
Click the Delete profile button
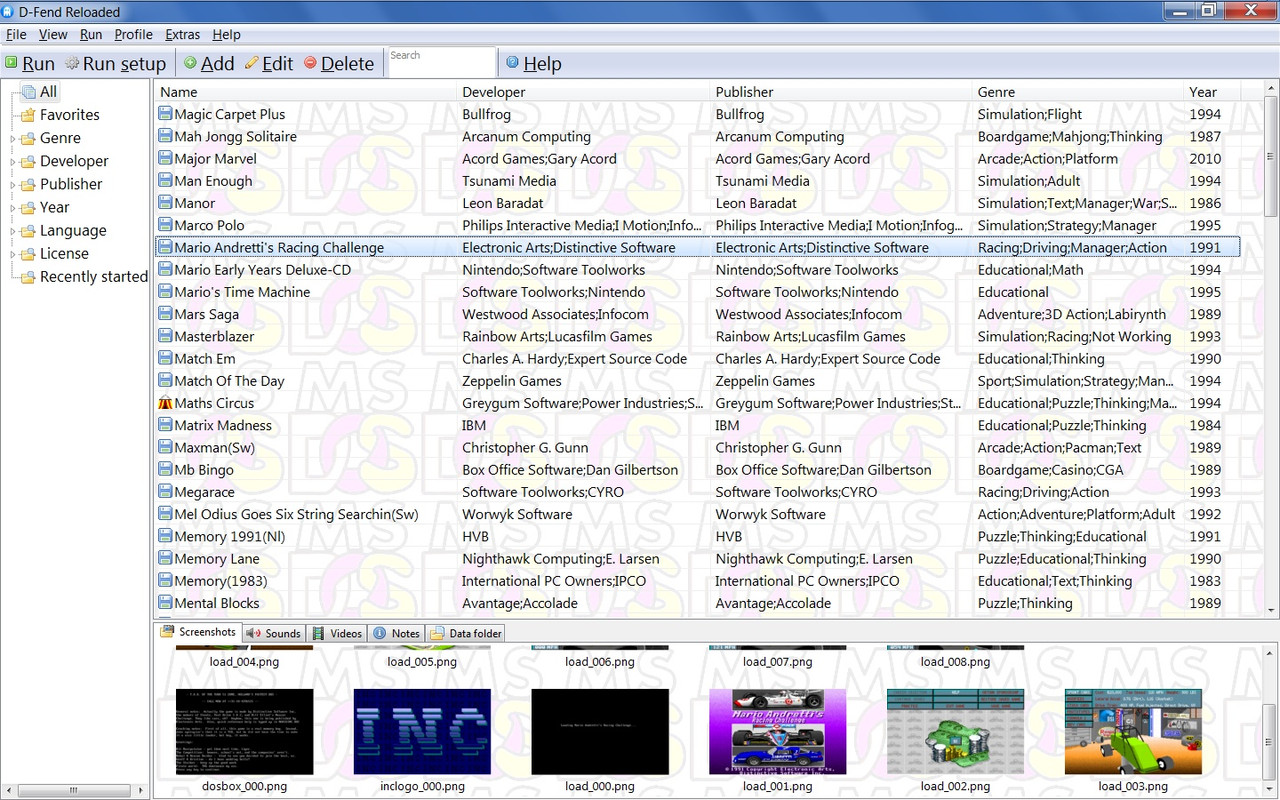pos(339,63)
